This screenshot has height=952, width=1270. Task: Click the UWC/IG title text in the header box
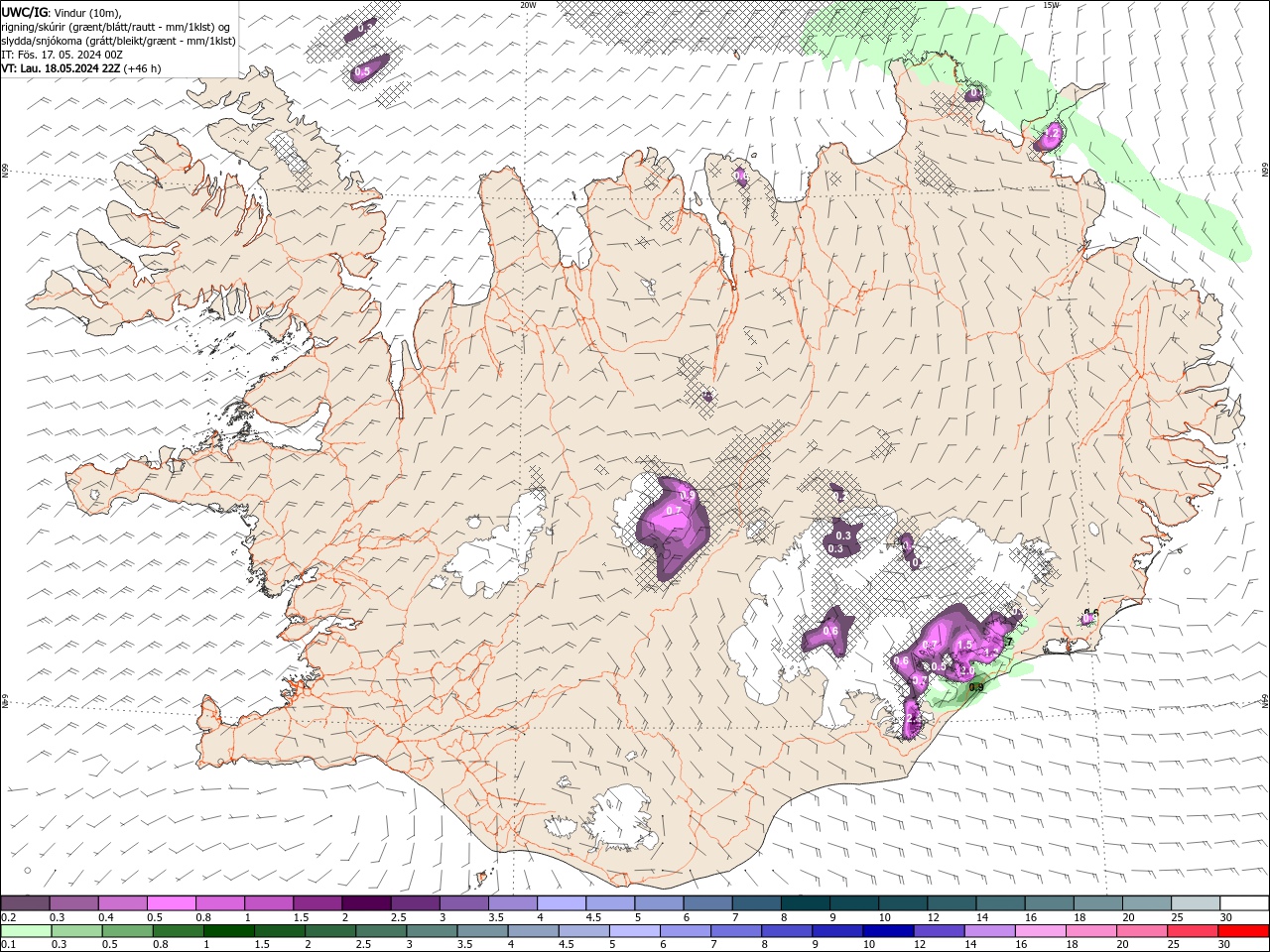point(23,12)
